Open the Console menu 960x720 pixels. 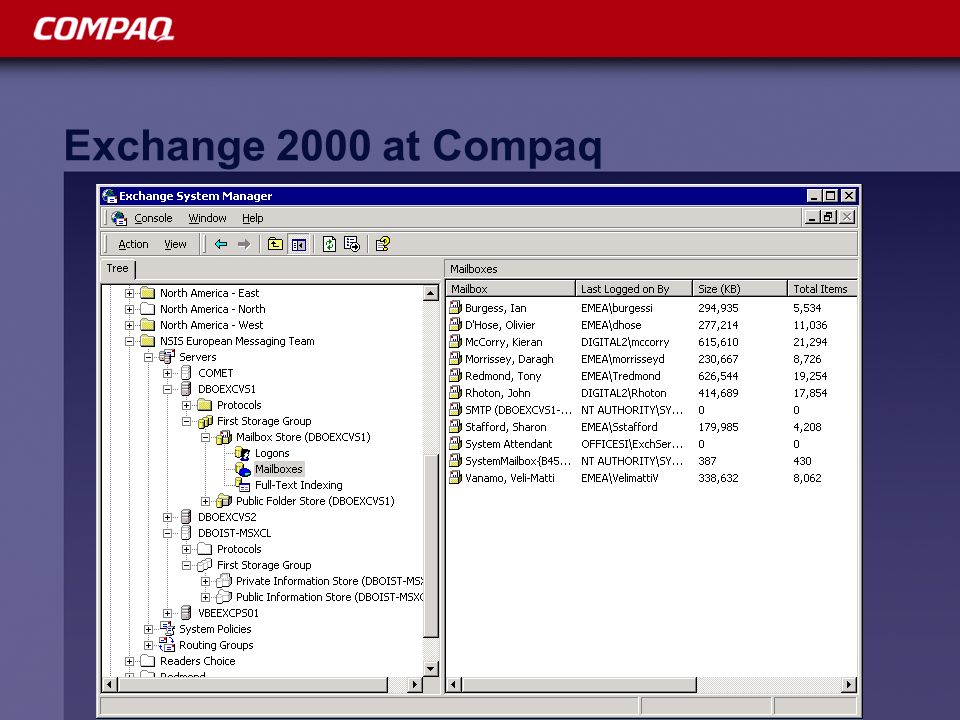[x=153, y=218]
